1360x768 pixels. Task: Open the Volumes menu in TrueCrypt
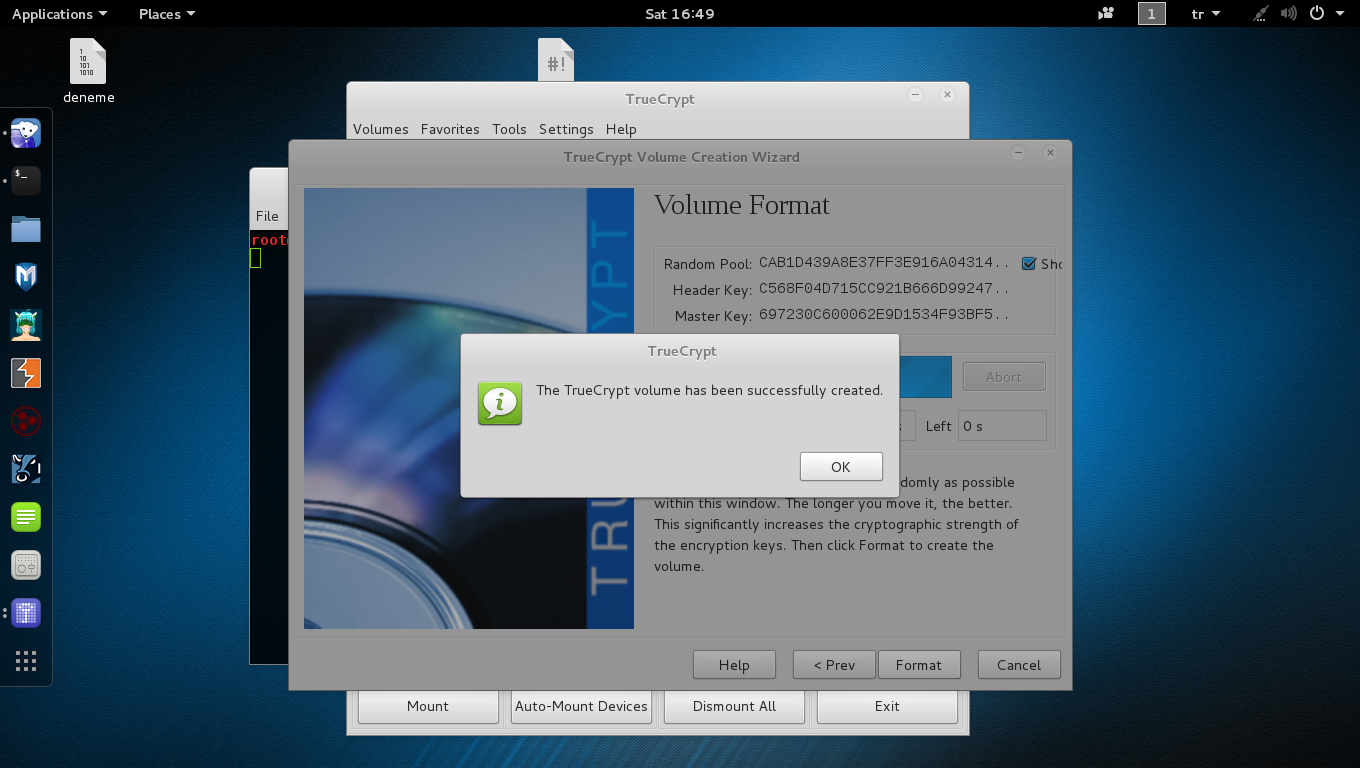pyautogui.click(x=380, y=129)
